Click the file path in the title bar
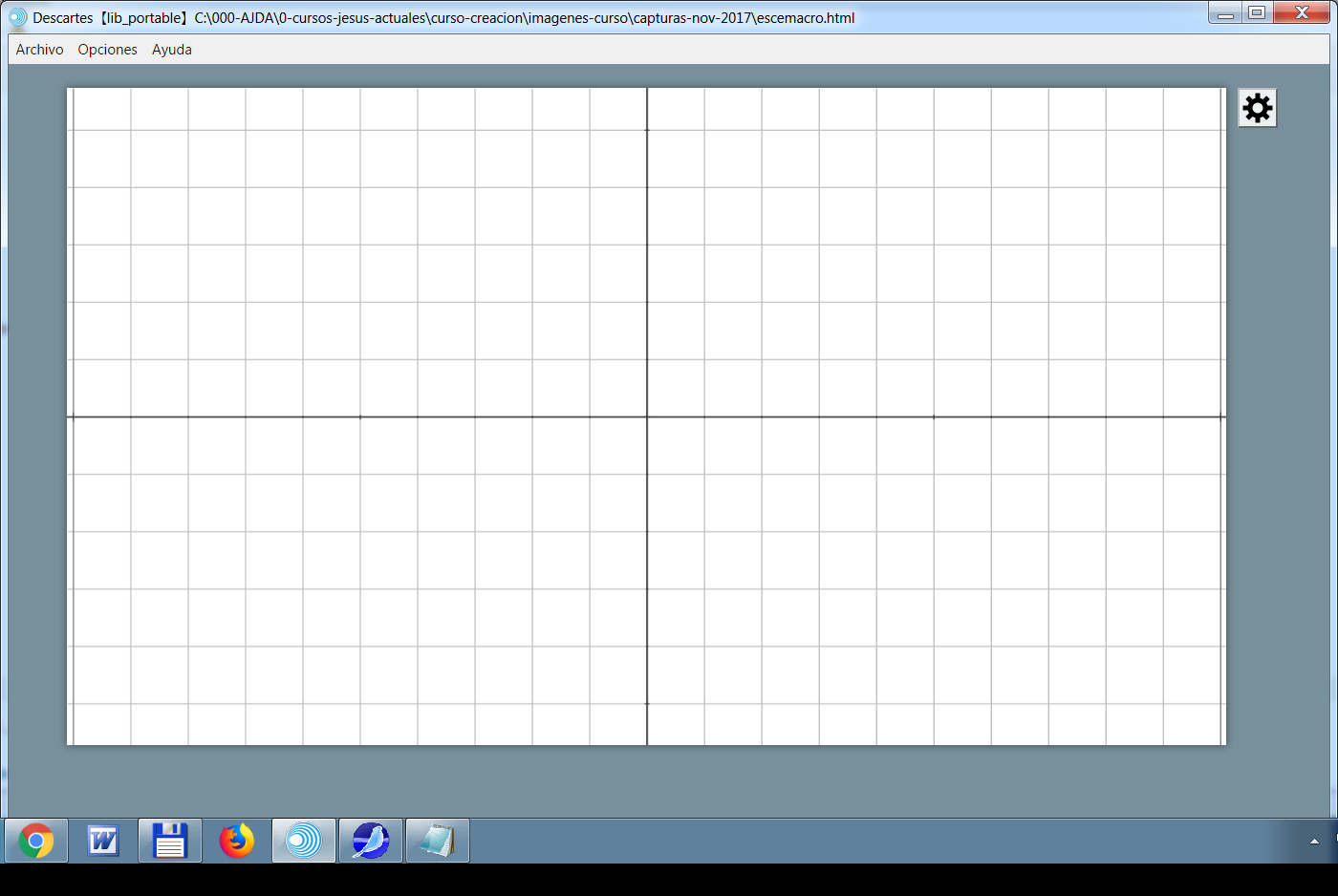The image size is (1338, 896). click(524, 17)
